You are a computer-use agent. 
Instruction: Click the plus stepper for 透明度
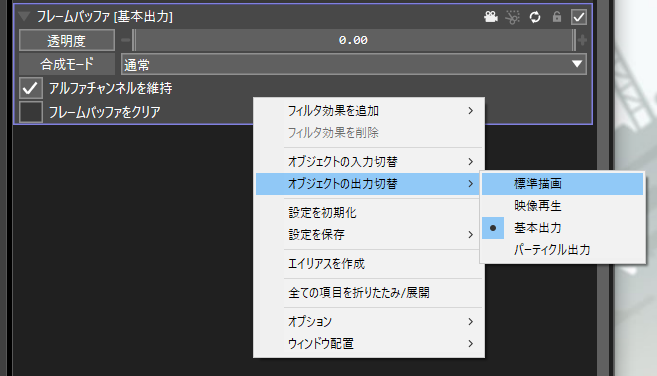point(582,40)
